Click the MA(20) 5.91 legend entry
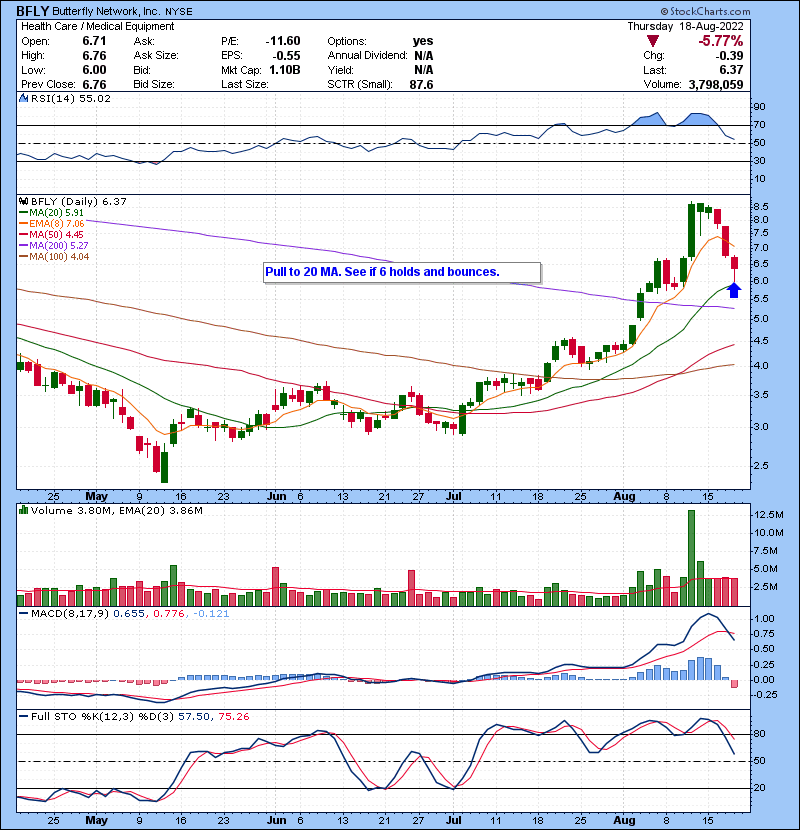Image resolution: width=800 pixels, height=830 pixels. [56, 213]
